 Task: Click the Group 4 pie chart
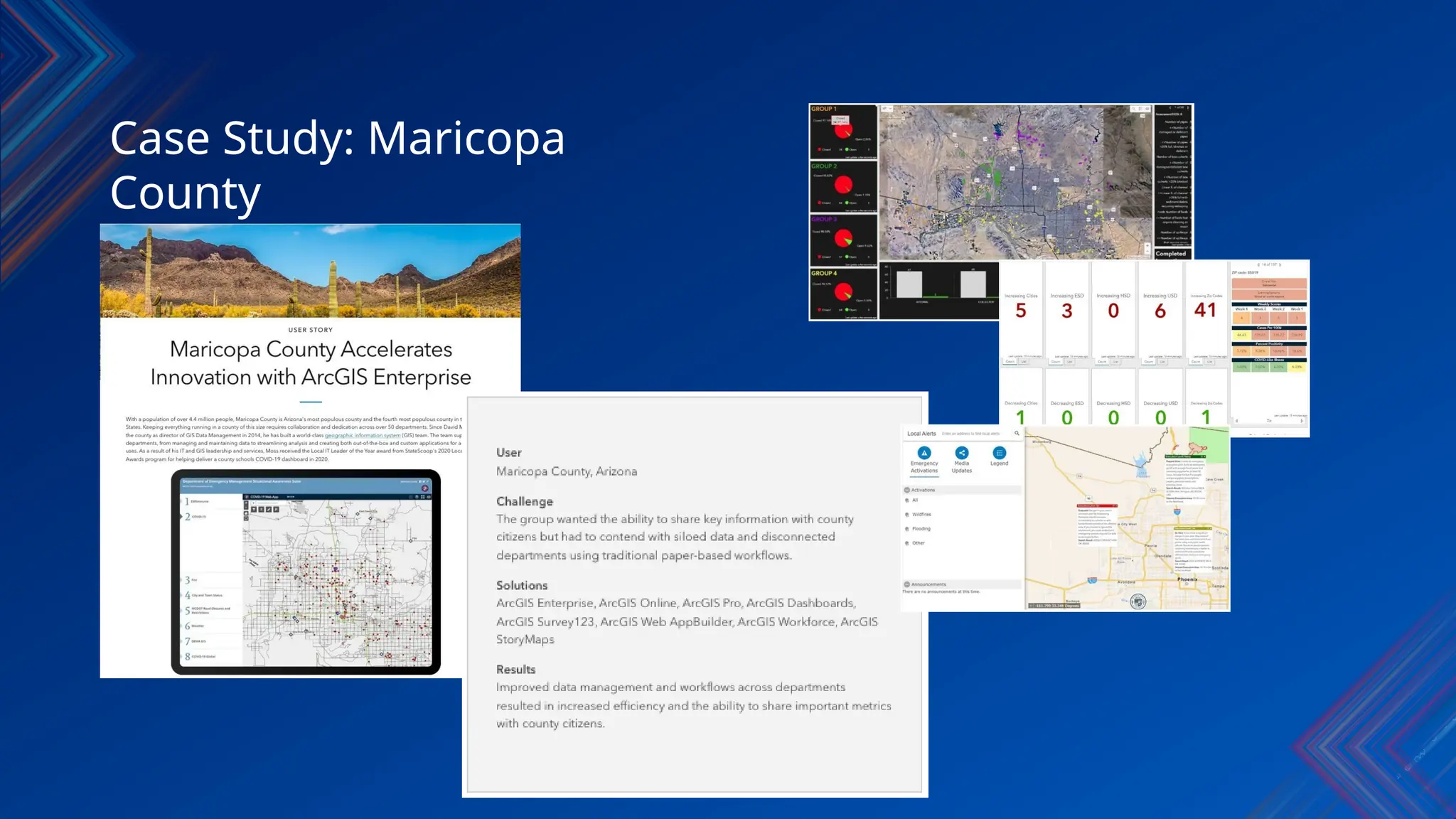pos(843,291)
